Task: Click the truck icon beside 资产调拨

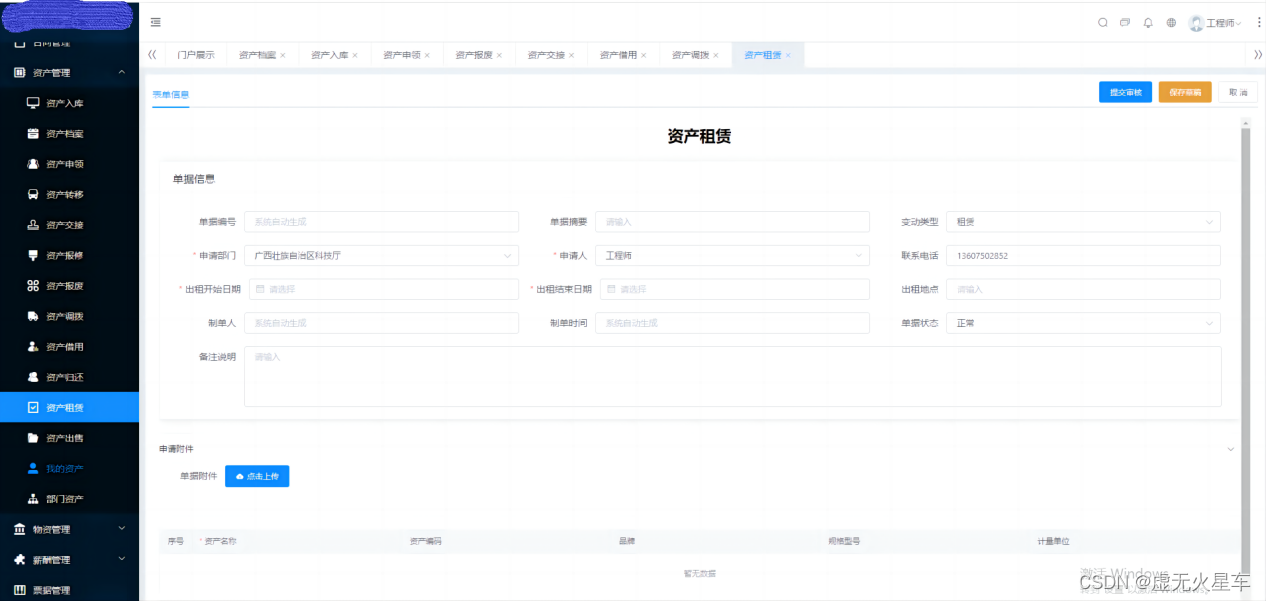Action: point(33,316)
